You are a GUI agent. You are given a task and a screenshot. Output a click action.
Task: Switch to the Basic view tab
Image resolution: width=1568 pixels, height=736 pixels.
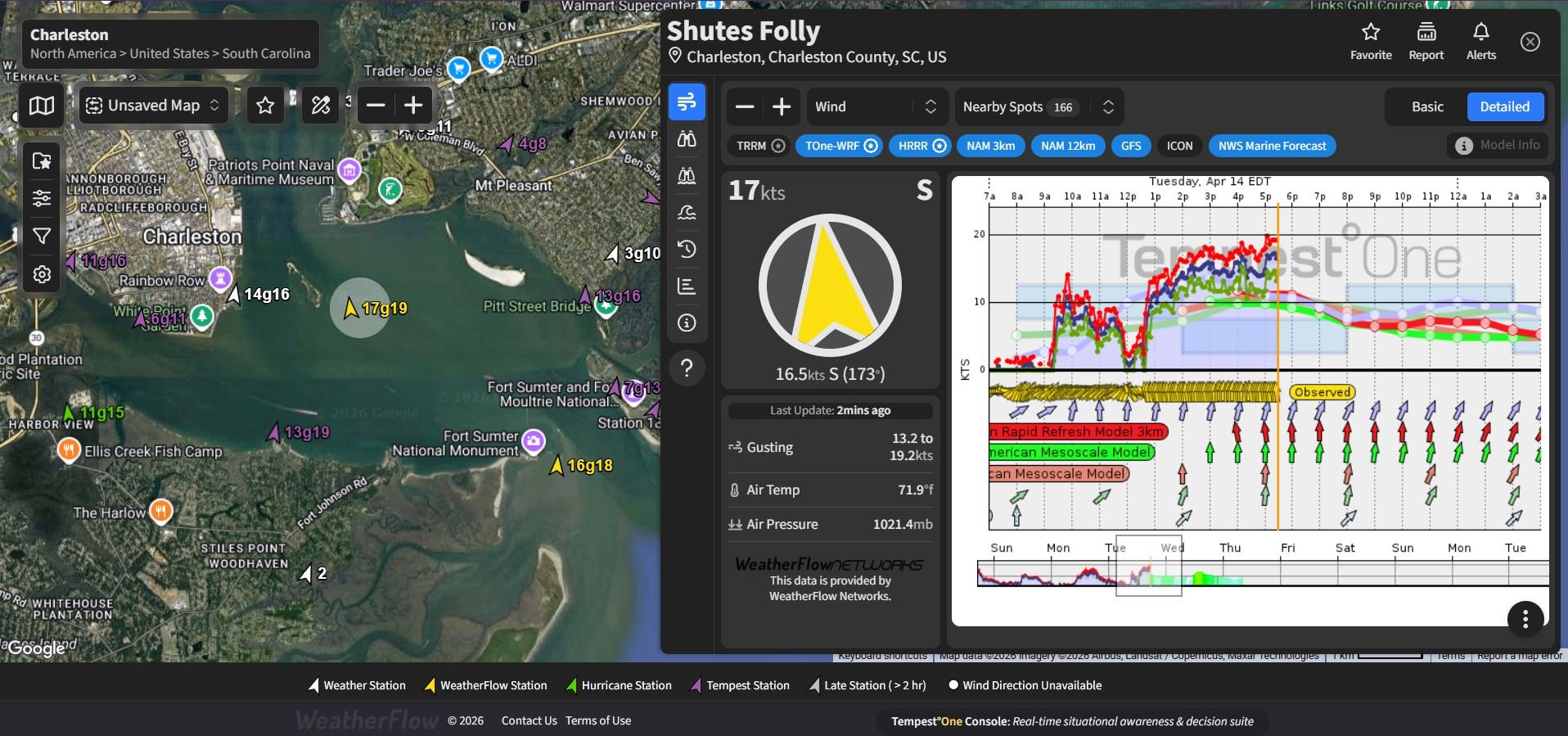point(1427,106)
